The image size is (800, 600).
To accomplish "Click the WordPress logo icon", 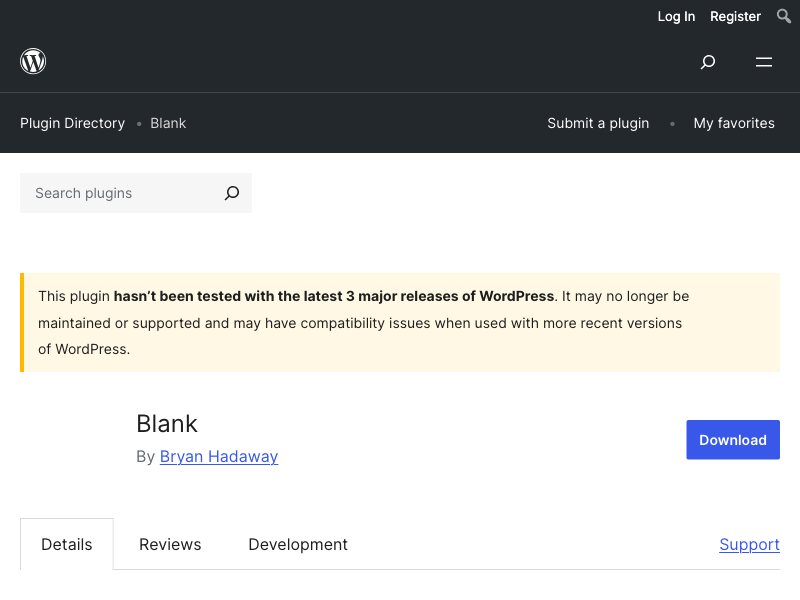I will click(33, 61).
